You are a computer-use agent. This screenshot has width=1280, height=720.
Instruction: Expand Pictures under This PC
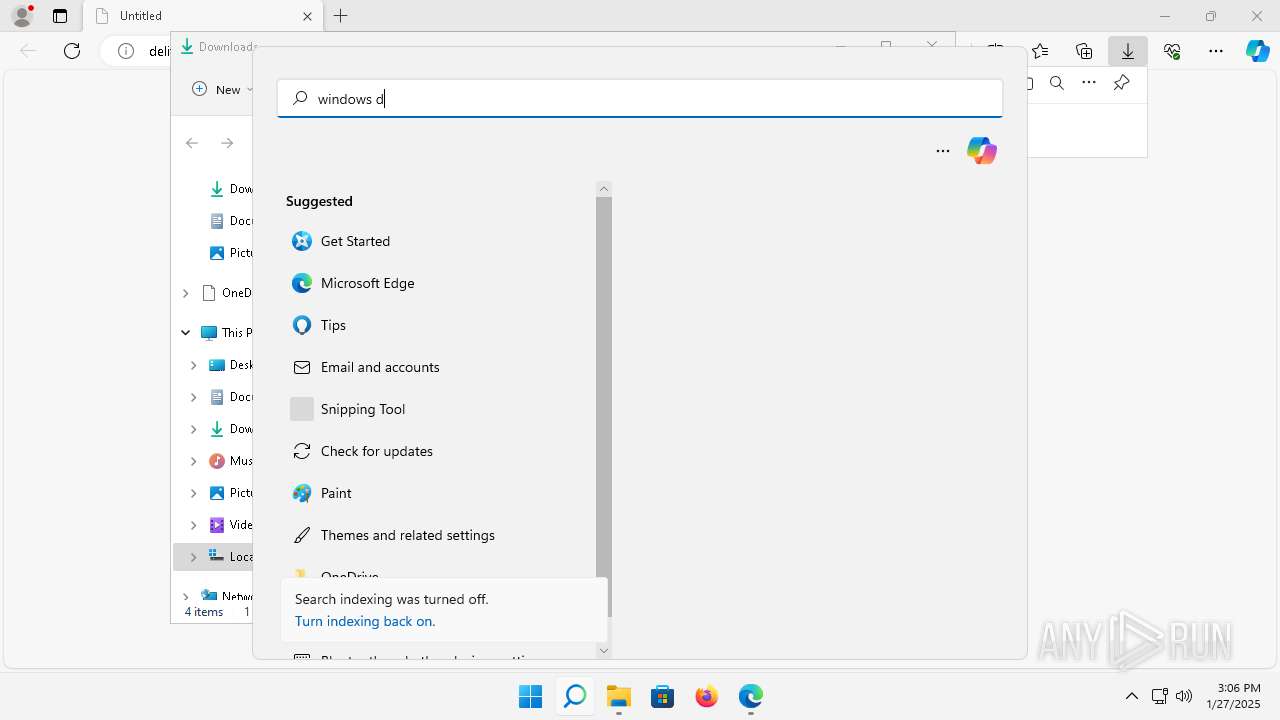coord(193,493)
